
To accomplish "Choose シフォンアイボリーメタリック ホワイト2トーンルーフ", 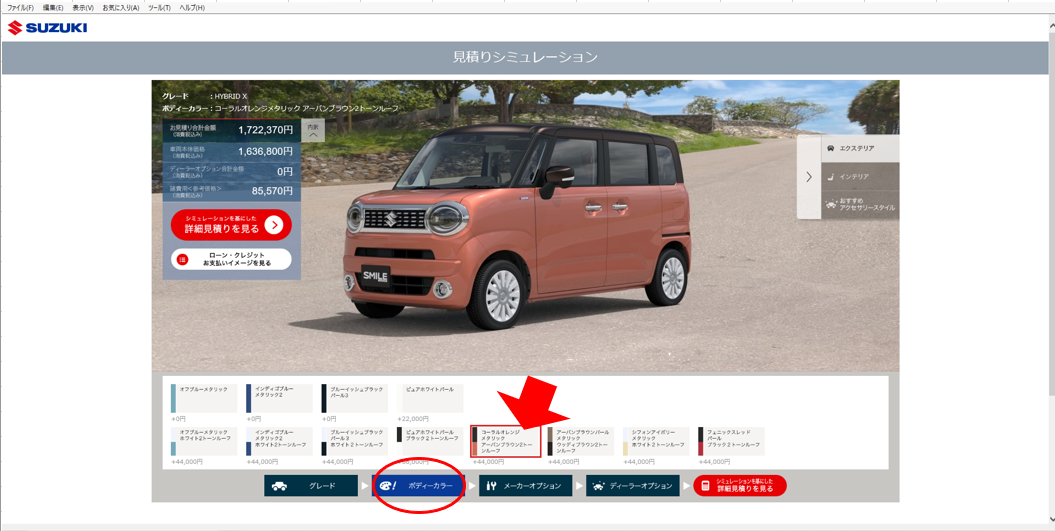I will pyautogui.click(x=656, y=441).
